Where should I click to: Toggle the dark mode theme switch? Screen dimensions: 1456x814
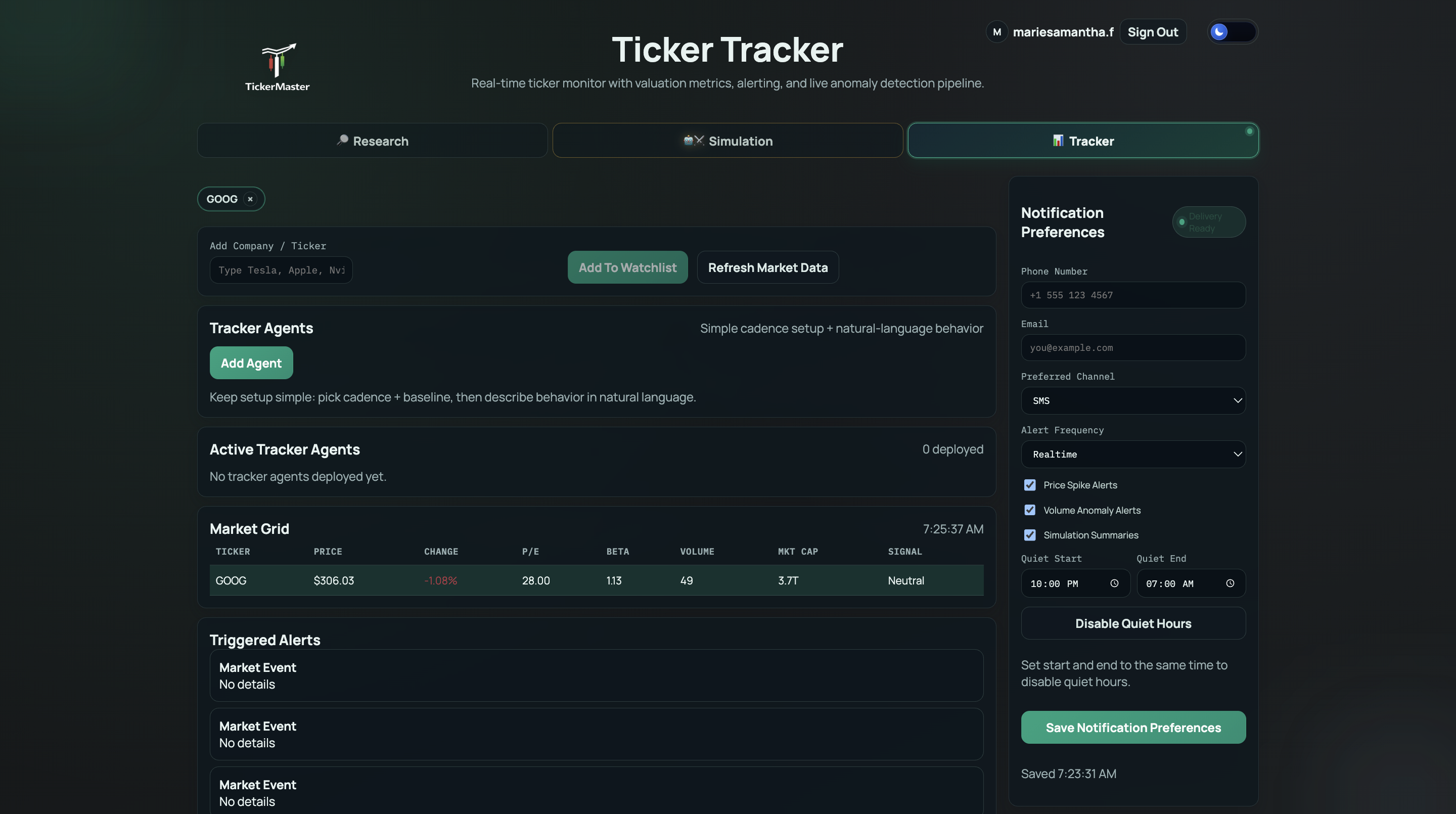(1233, 32)
